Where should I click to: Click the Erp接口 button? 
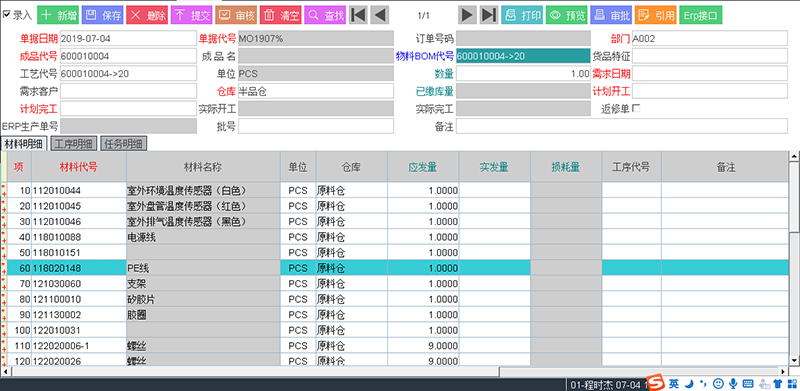pos(700,15)
